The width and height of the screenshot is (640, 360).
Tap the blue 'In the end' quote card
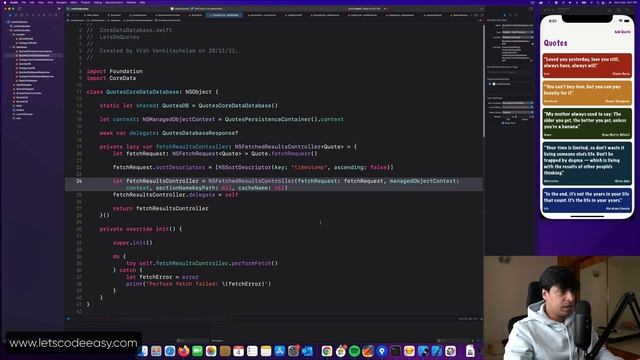(587, 200)
